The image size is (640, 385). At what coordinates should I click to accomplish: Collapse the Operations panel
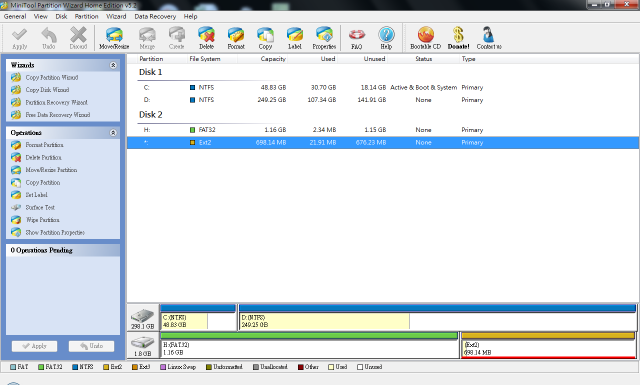[x=113, y=133]
